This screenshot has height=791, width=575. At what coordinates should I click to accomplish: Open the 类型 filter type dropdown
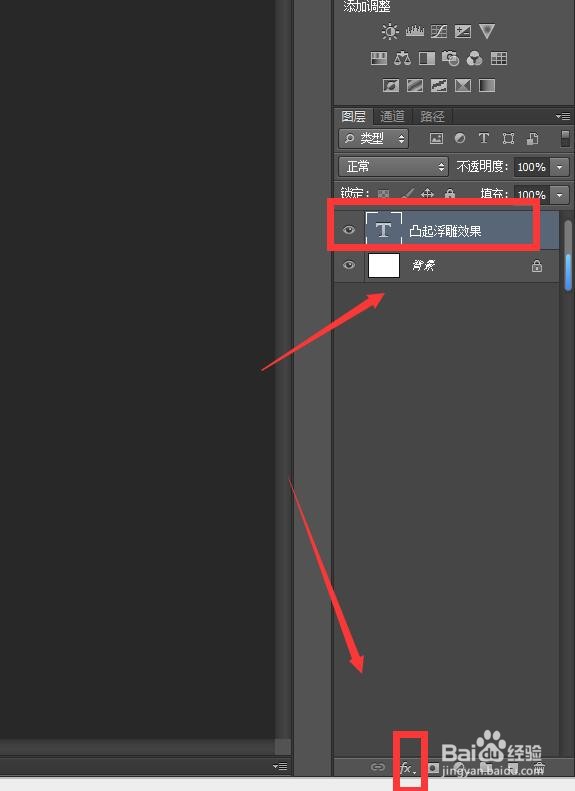(x=374, y=138)
